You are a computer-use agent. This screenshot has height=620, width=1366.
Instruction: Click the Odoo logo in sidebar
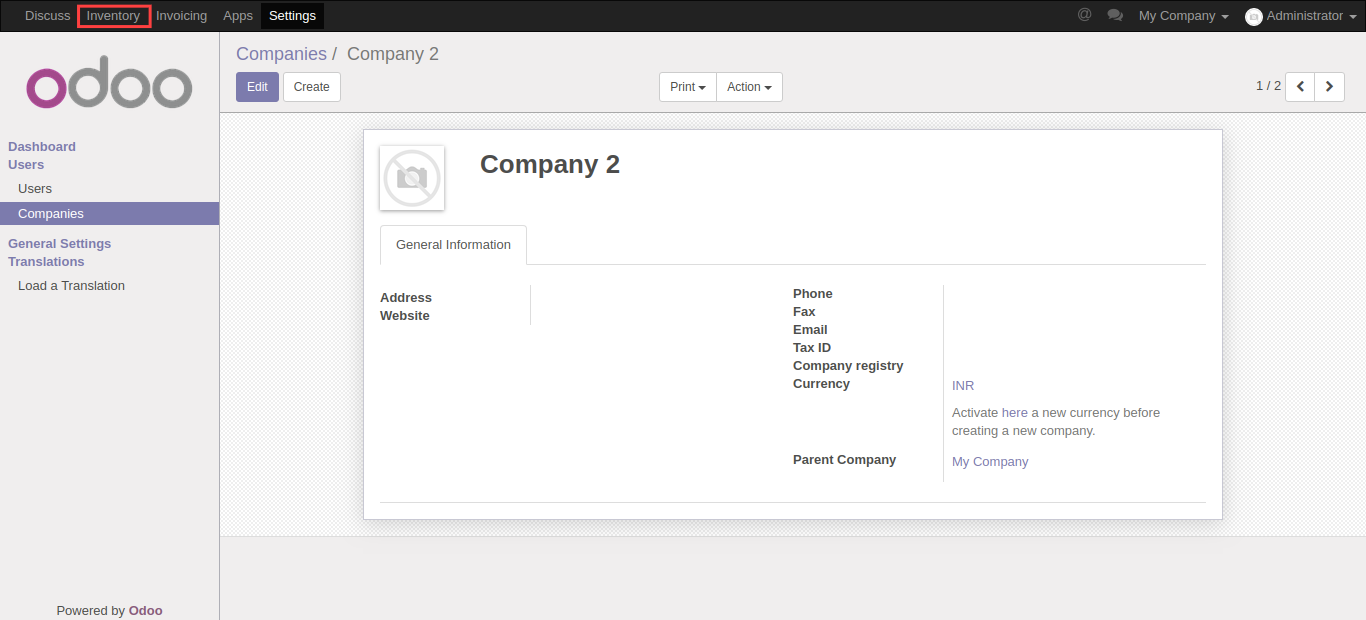coord(109,88)
